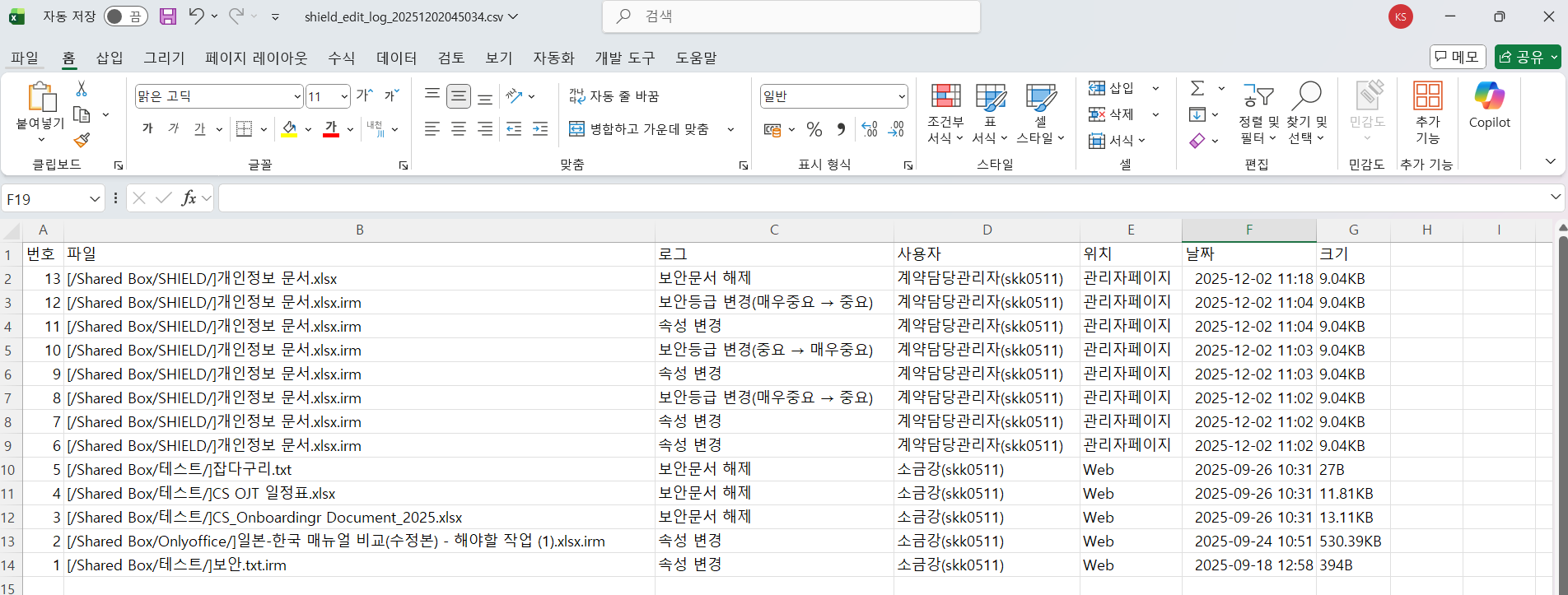Switch to the 데이터 (Data) tab

[397, 58]
